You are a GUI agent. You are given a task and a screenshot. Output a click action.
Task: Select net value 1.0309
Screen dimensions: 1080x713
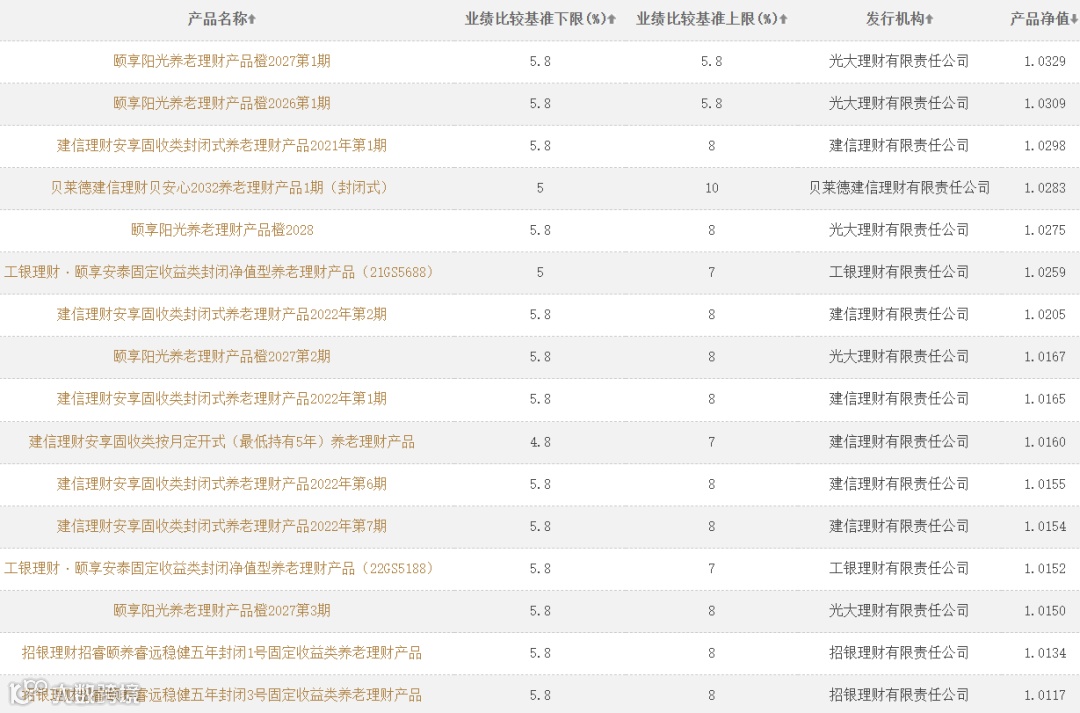pyautogui.click(x=1045, y=103)
